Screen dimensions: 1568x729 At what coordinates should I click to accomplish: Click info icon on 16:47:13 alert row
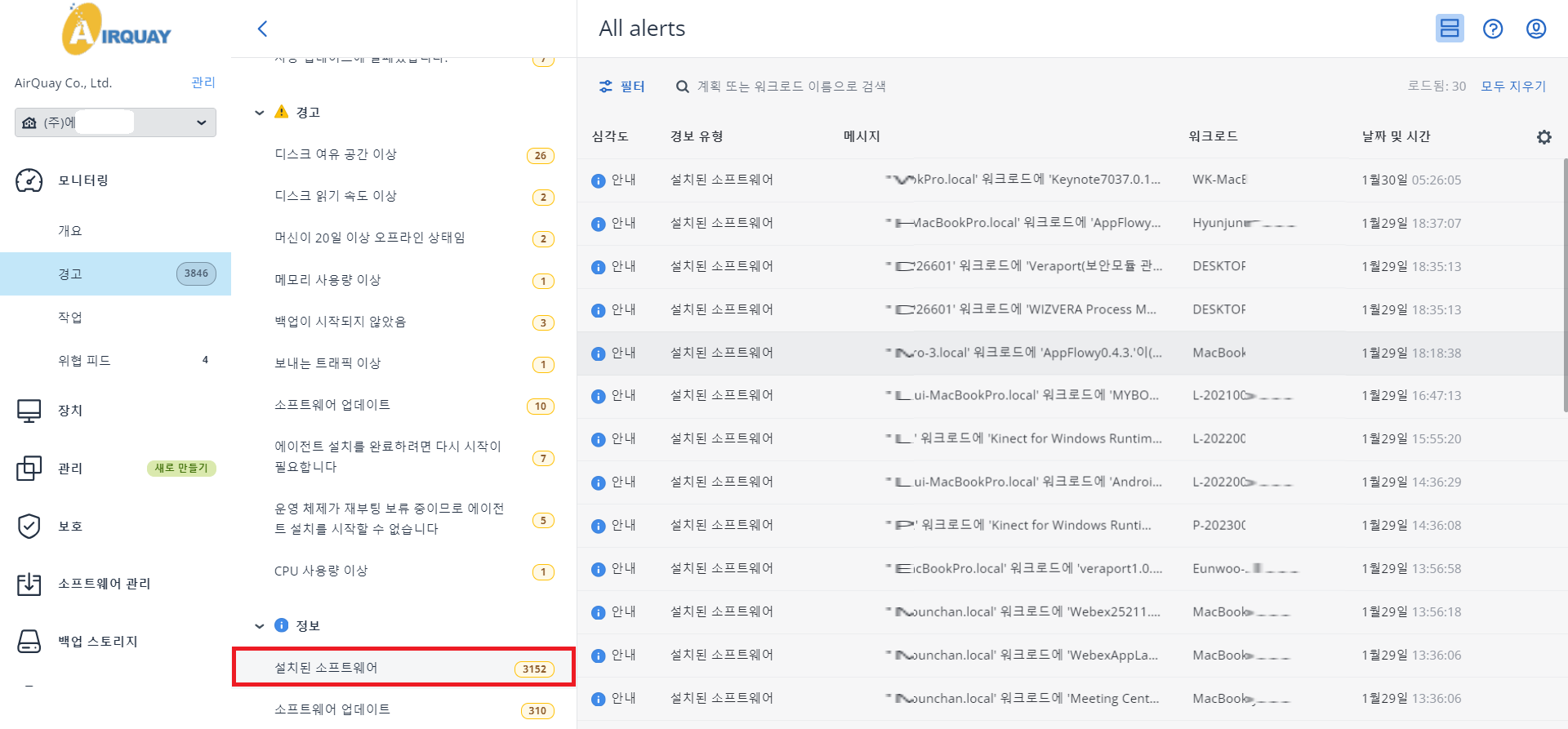[599, 396]
